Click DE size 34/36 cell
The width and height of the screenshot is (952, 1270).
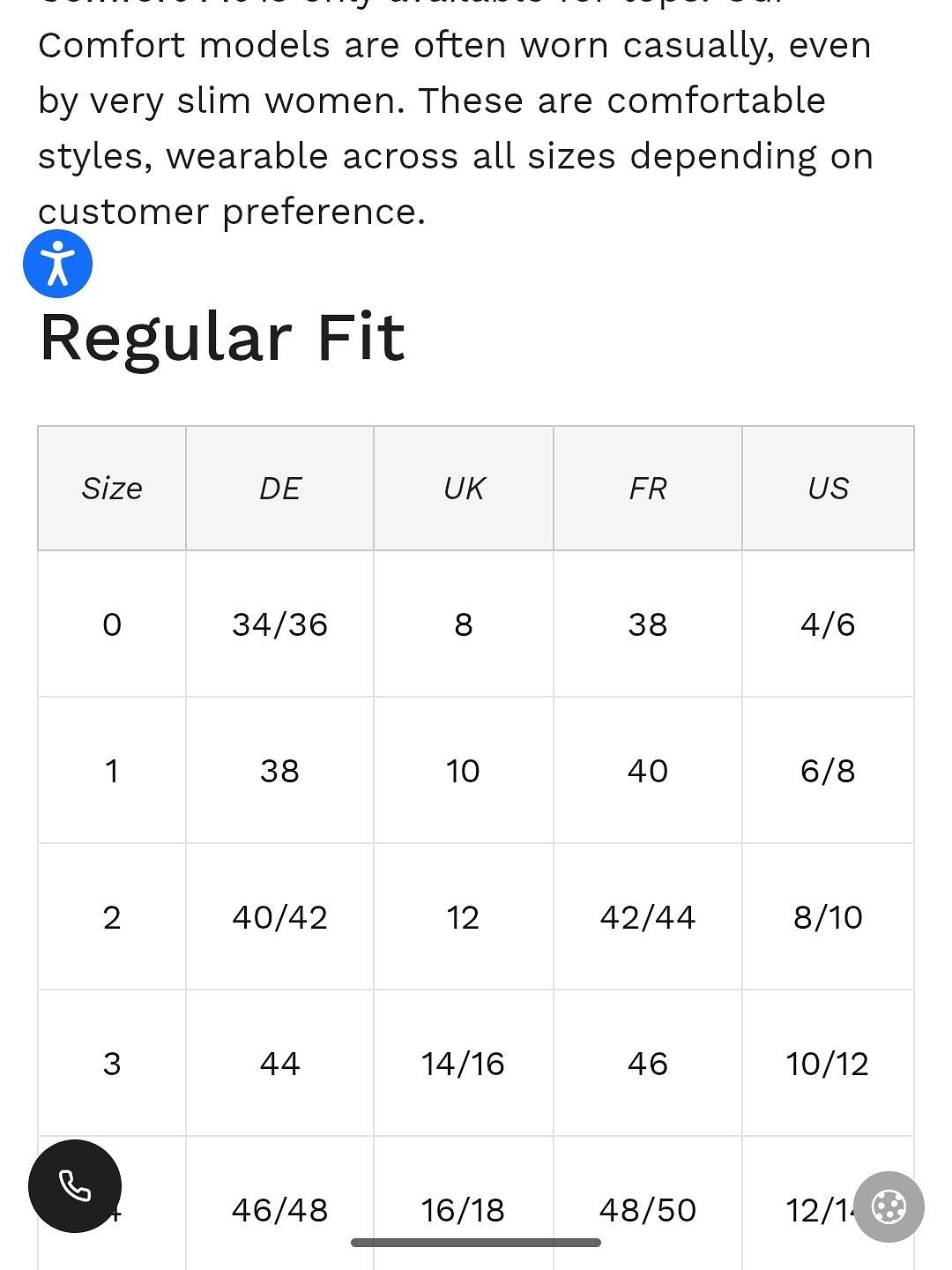coord(280,624)
